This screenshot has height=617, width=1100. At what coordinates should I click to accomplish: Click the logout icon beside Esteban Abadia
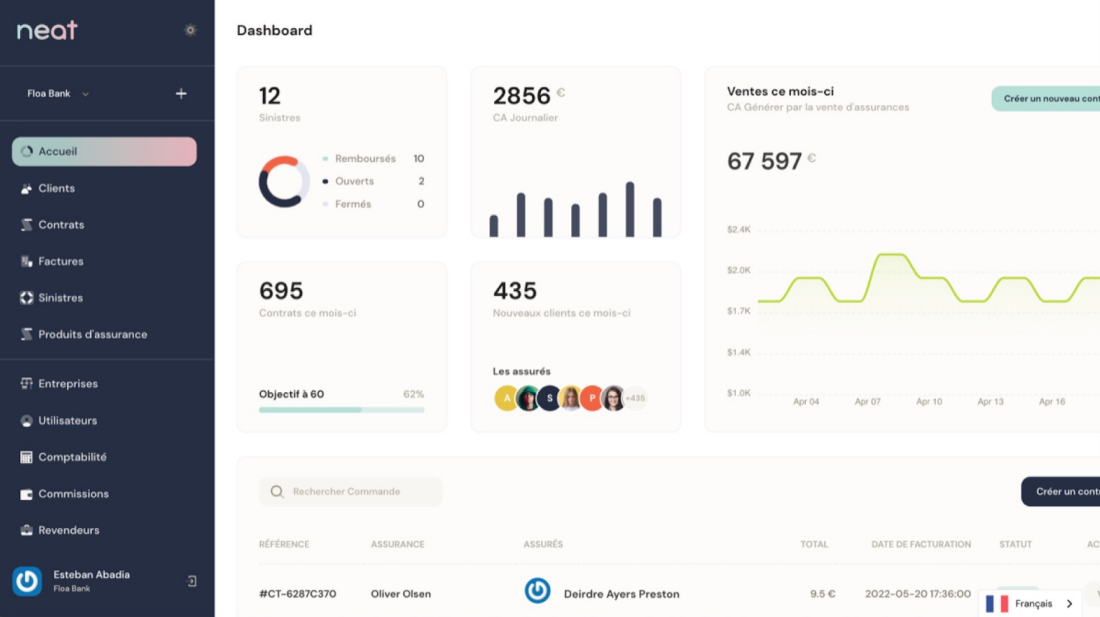click(192, 581)
